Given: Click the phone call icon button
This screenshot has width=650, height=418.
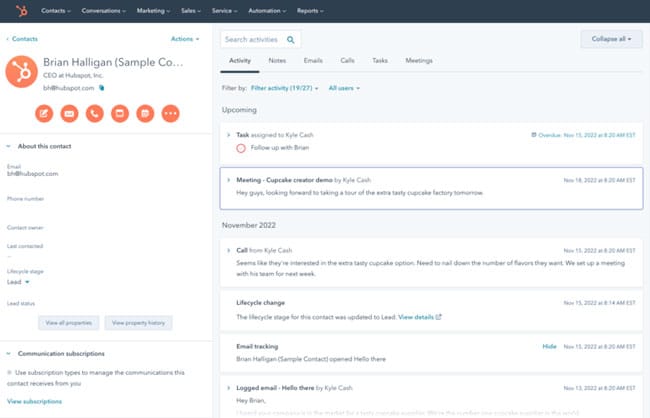Looking at the screenshot, I should pos(95,113).
